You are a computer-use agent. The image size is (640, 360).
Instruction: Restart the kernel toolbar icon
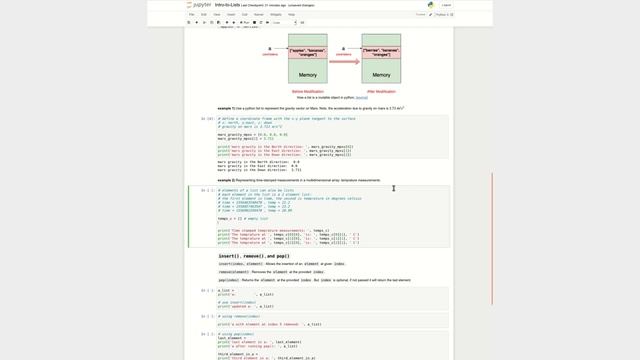pos(261,22)
